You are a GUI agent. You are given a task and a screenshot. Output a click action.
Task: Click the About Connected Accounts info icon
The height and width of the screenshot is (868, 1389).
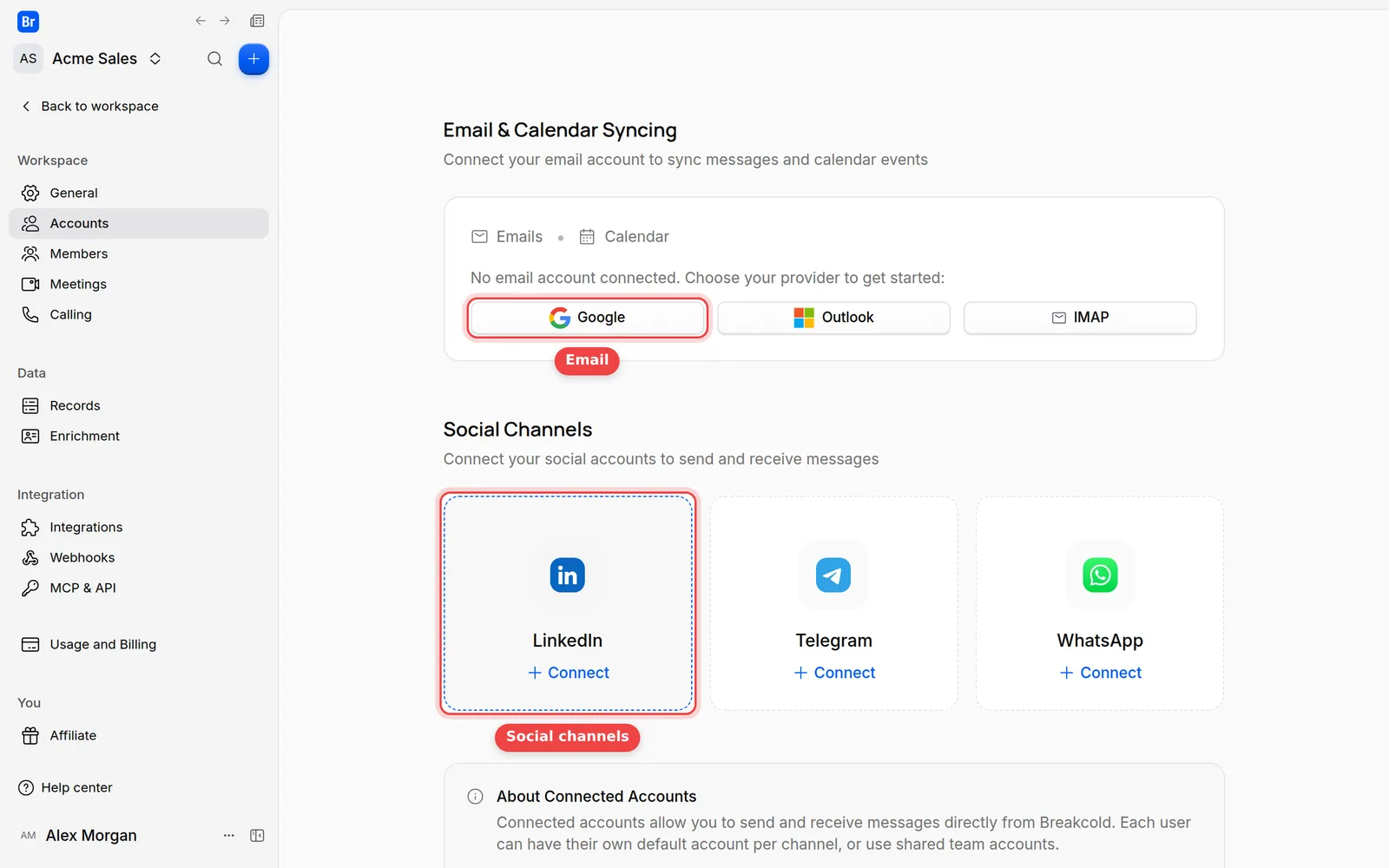pos(475,796)
